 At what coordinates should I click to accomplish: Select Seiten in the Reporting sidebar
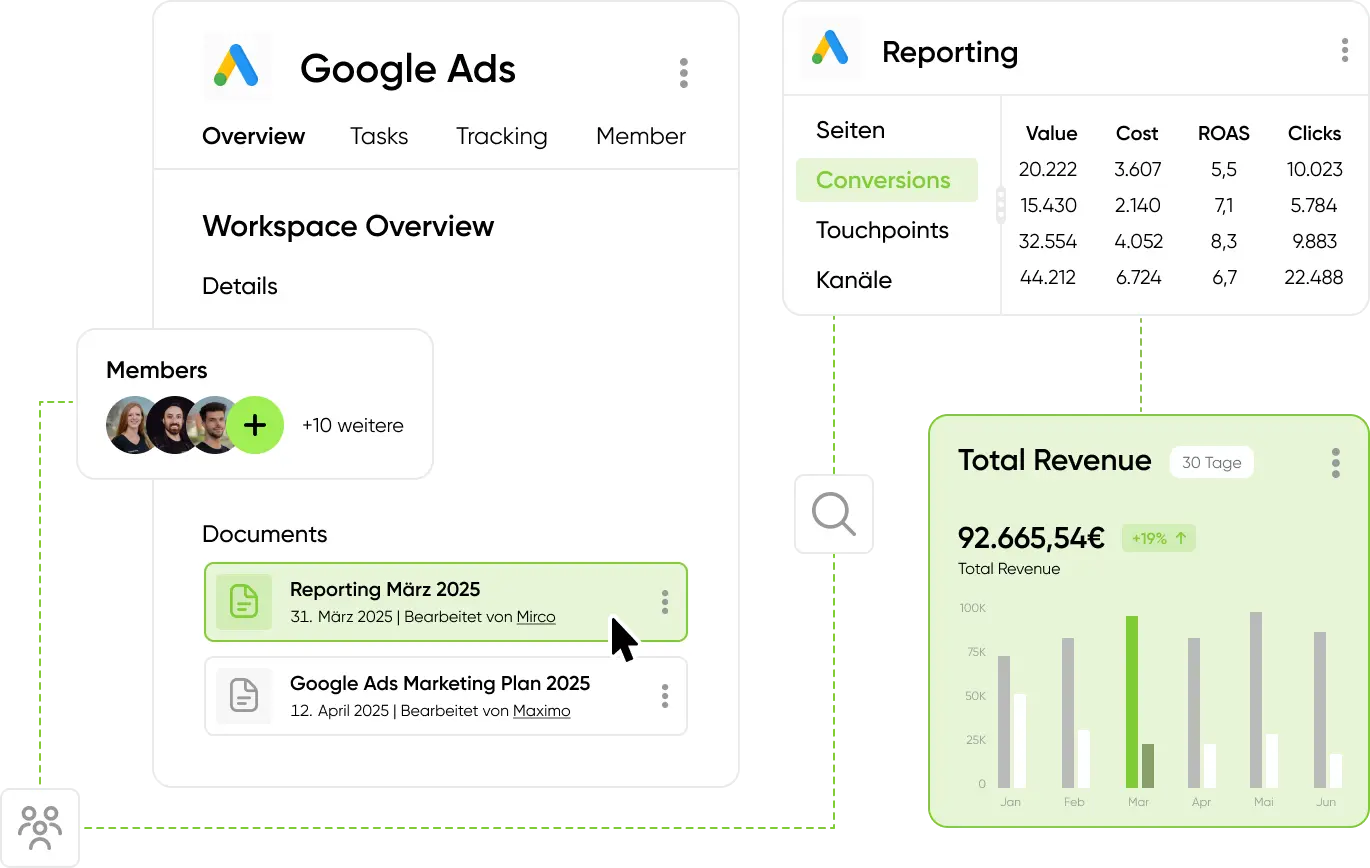tap(851, 130)
